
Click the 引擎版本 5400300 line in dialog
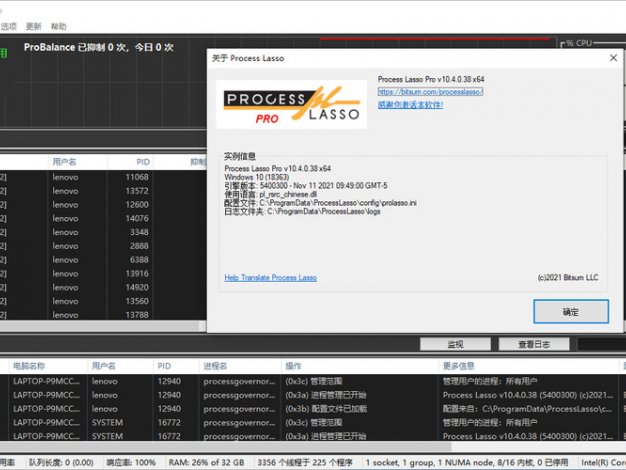[x=306, y=186]
